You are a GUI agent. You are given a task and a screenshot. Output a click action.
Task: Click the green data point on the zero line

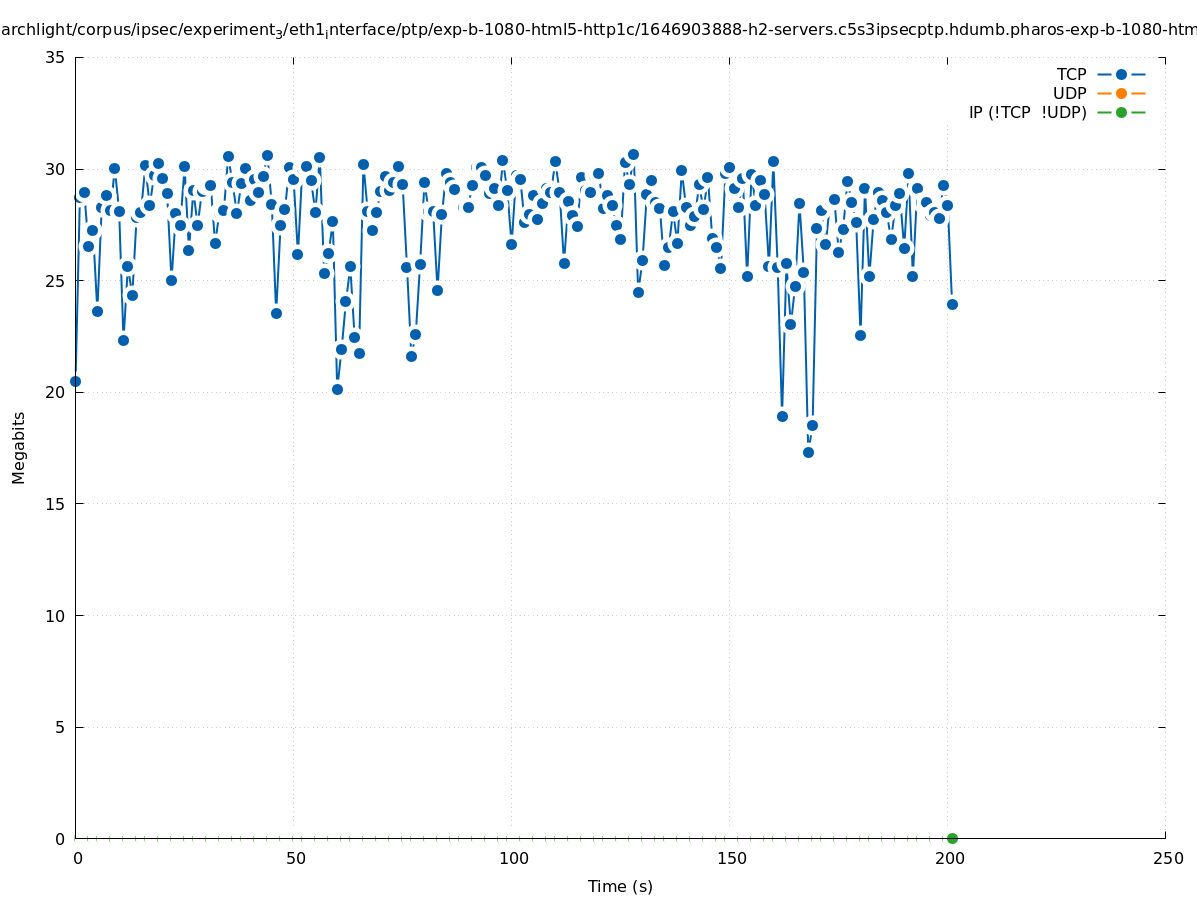point(952,838)
